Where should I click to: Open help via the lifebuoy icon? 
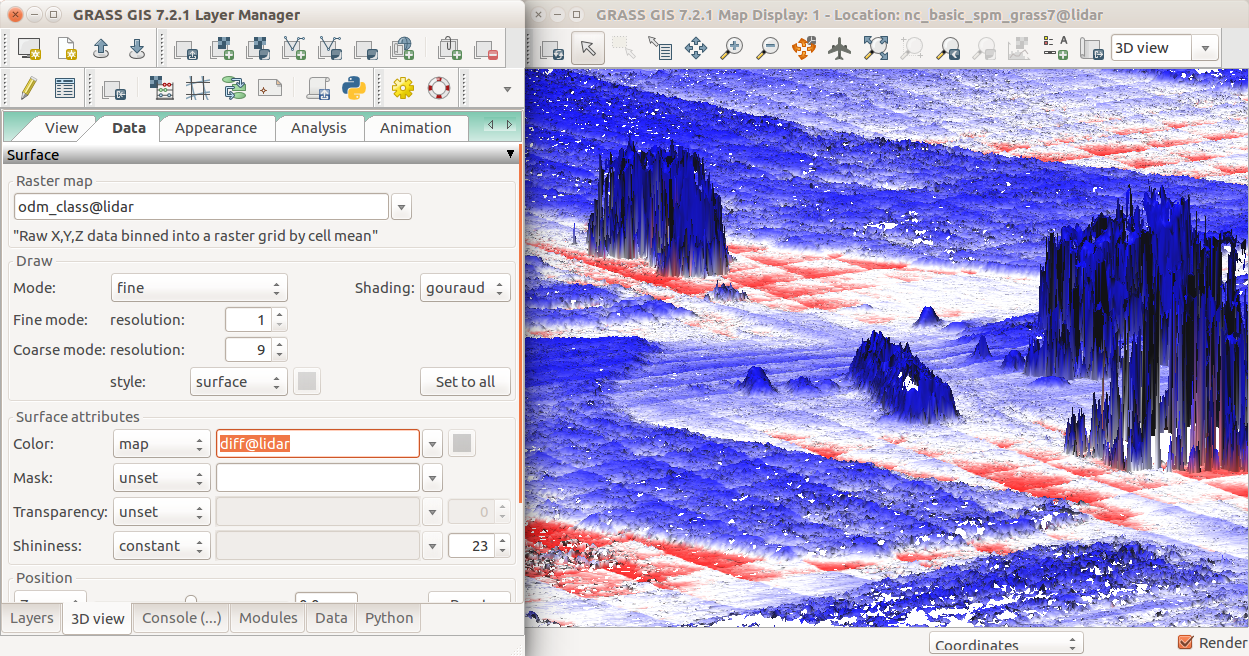pyautogui.click(x=438, y=88)
